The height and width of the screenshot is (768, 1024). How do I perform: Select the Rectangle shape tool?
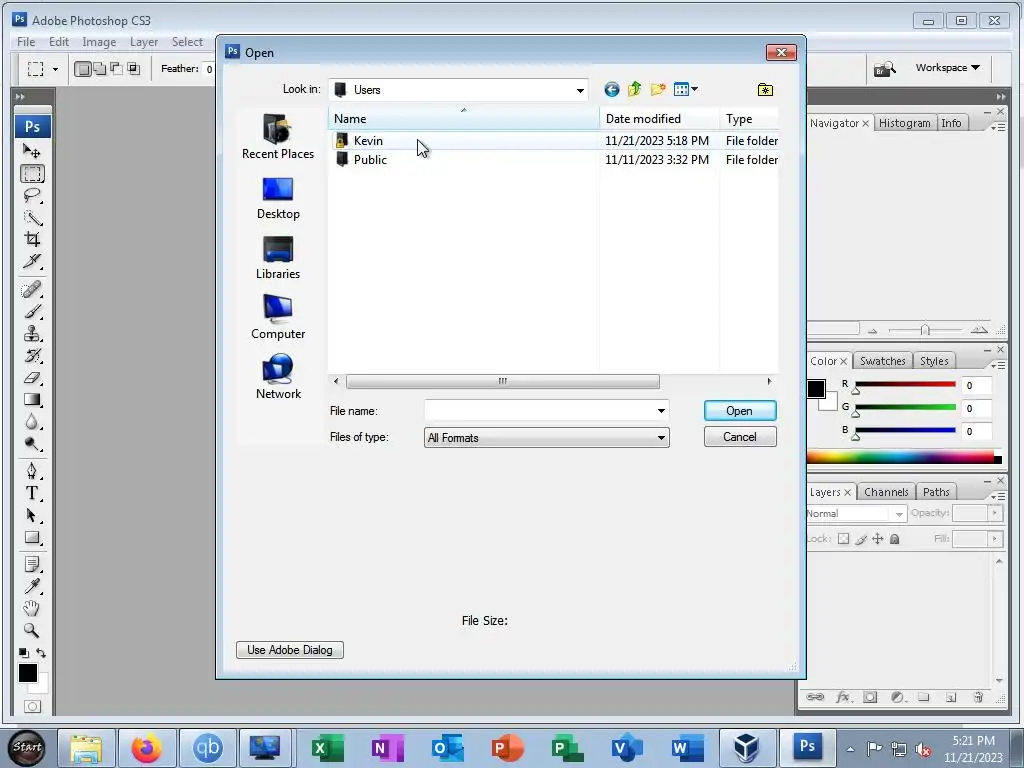[31, 537]
